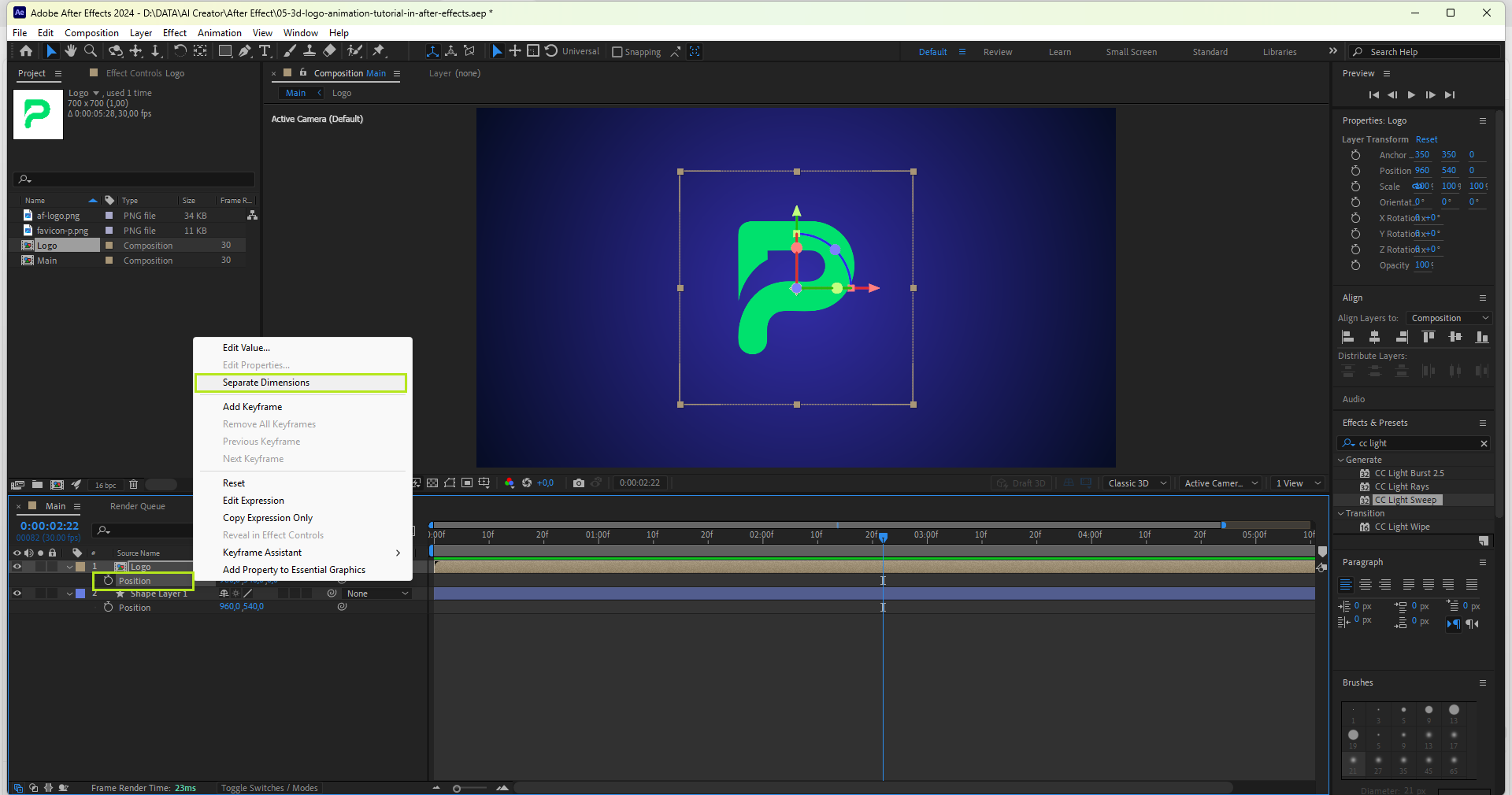This screenshot has width=1512, height=795.
Task: Select the Zoom tool magnifier
Action: click(91, 51)
